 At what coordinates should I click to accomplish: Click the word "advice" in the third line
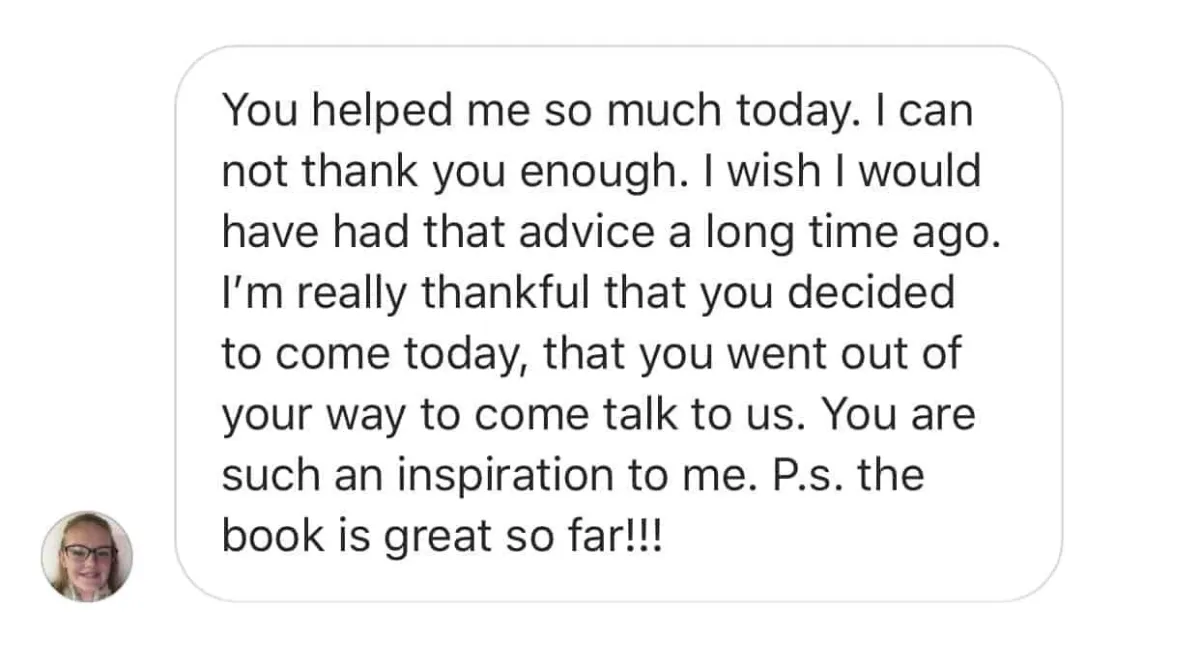[568, 232]
